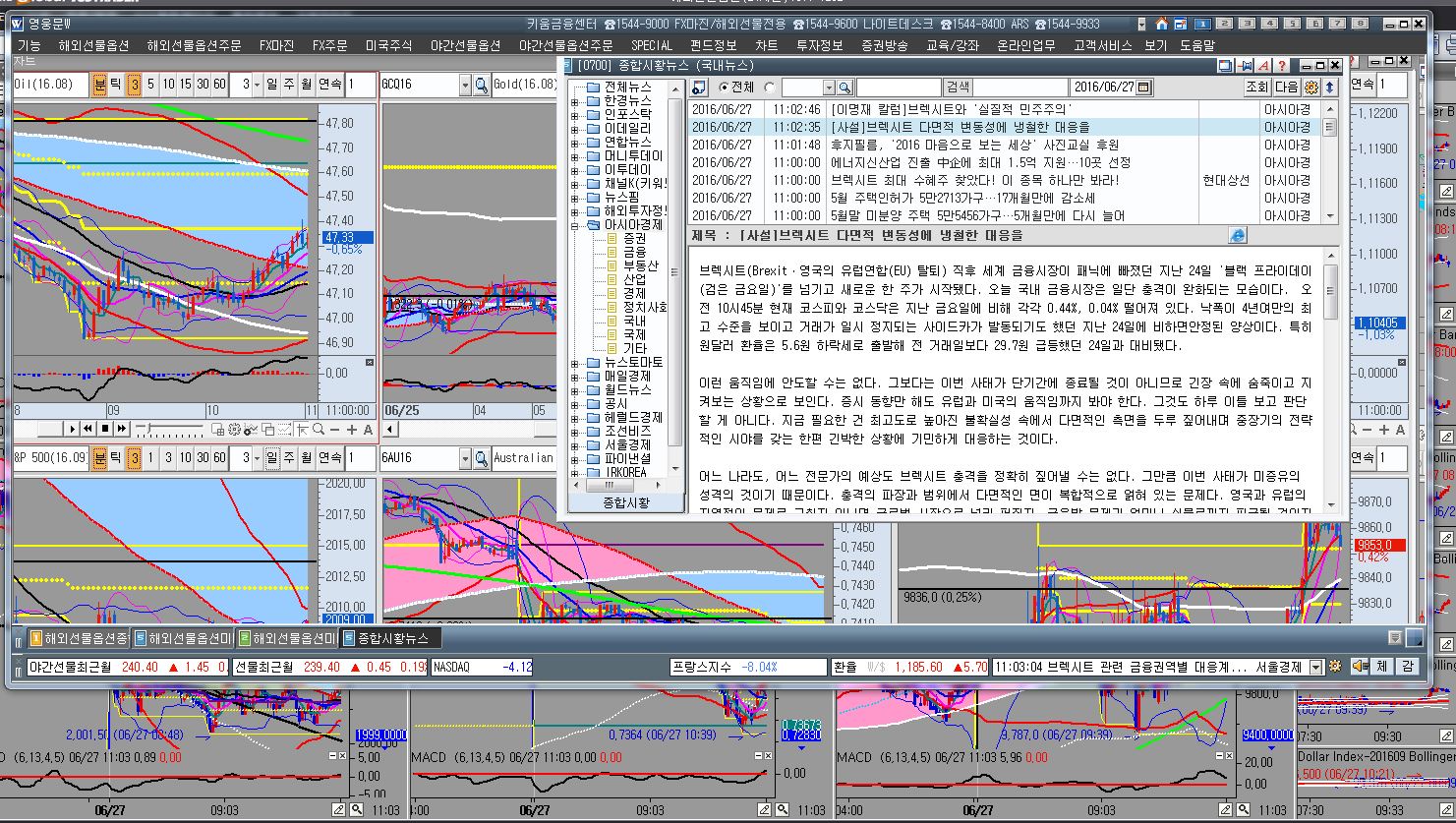This screenshot has width=1456, height=823.
Task: Open the GCQ16 symbol dropdown
Action: tap(465, 86)
